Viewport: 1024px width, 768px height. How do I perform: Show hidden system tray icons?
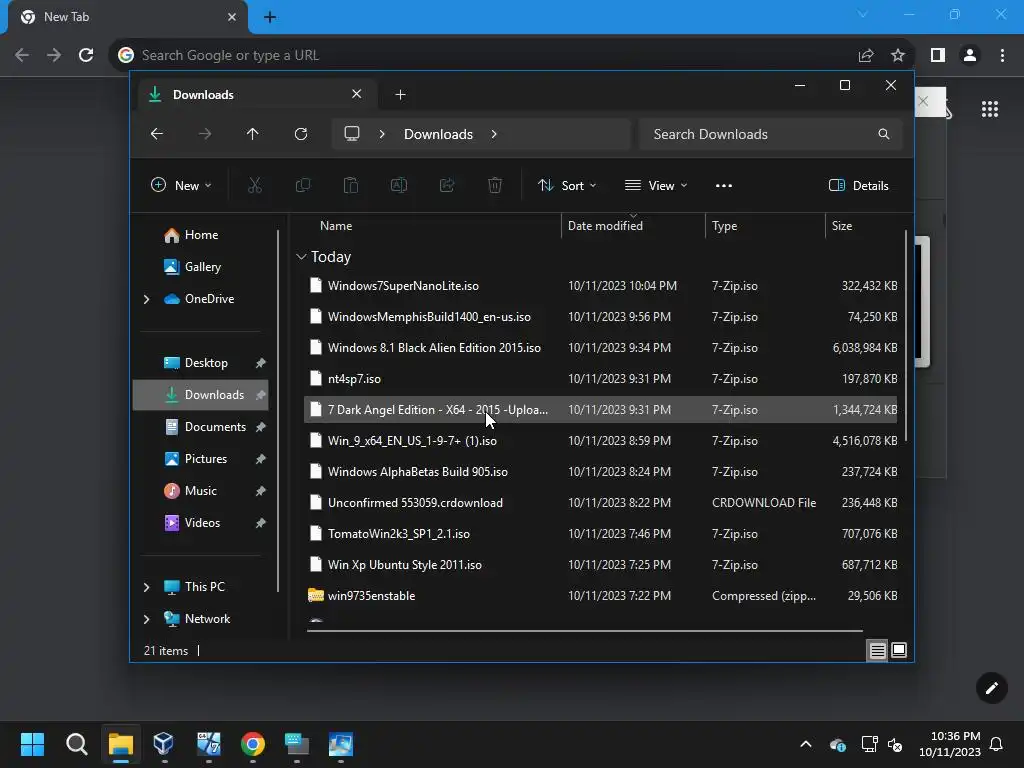coord(806,744)
